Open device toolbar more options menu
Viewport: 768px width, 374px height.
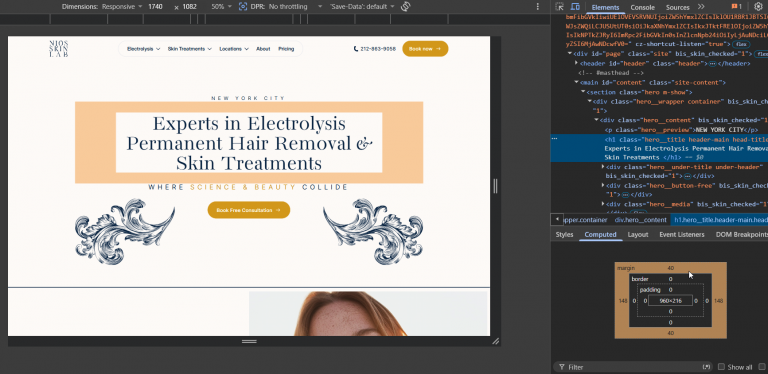point(538,6)
